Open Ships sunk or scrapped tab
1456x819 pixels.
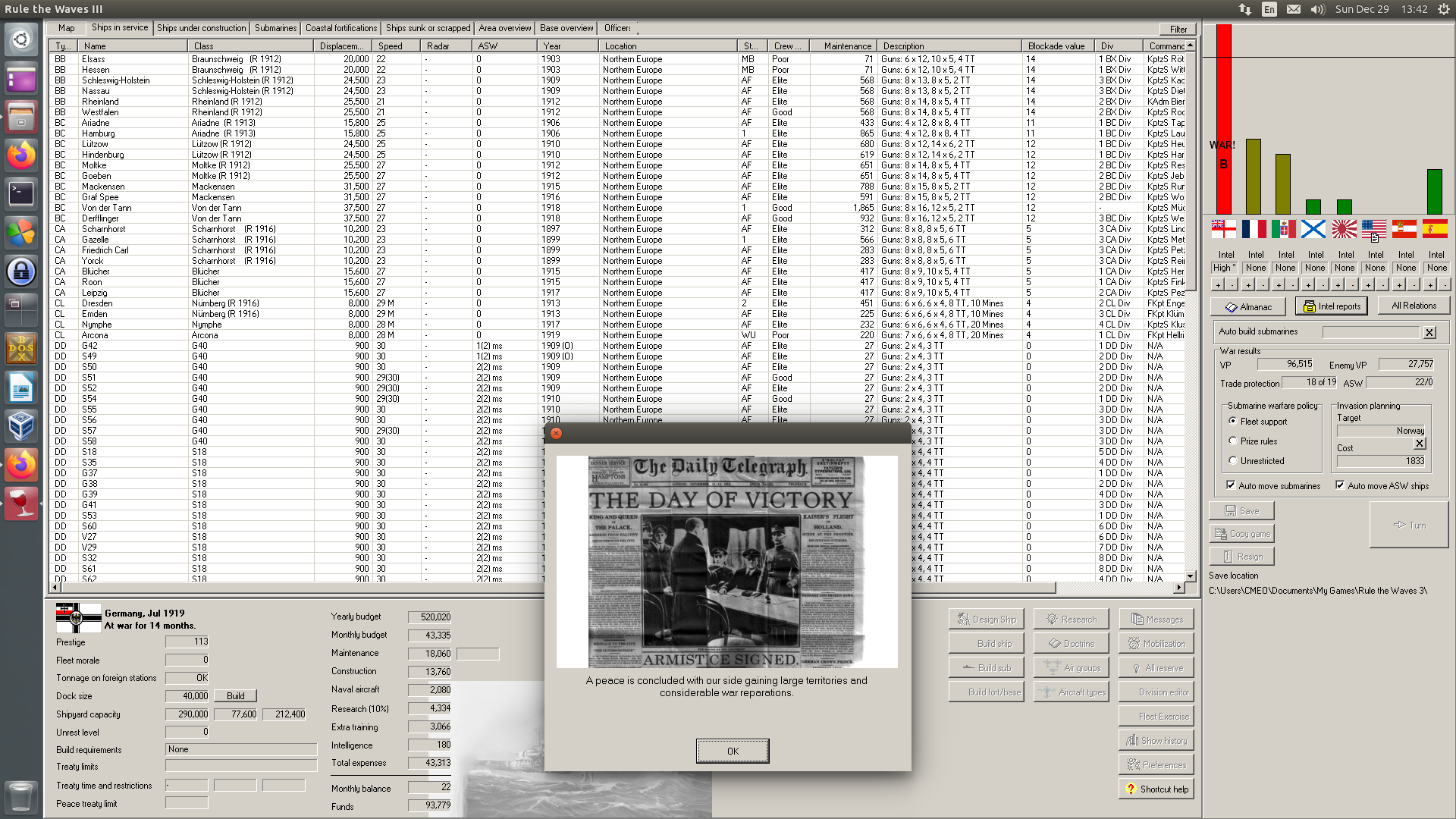tap(428, 28)
